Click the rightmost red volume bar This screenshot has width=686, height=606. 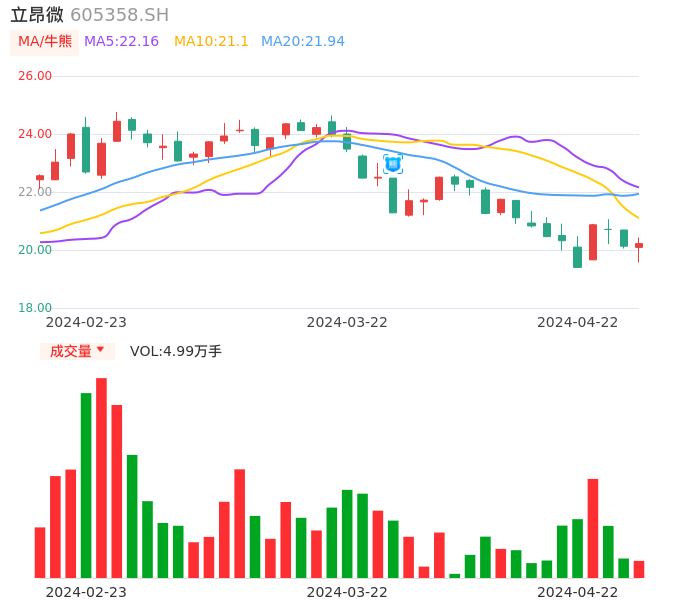point(639,569)
